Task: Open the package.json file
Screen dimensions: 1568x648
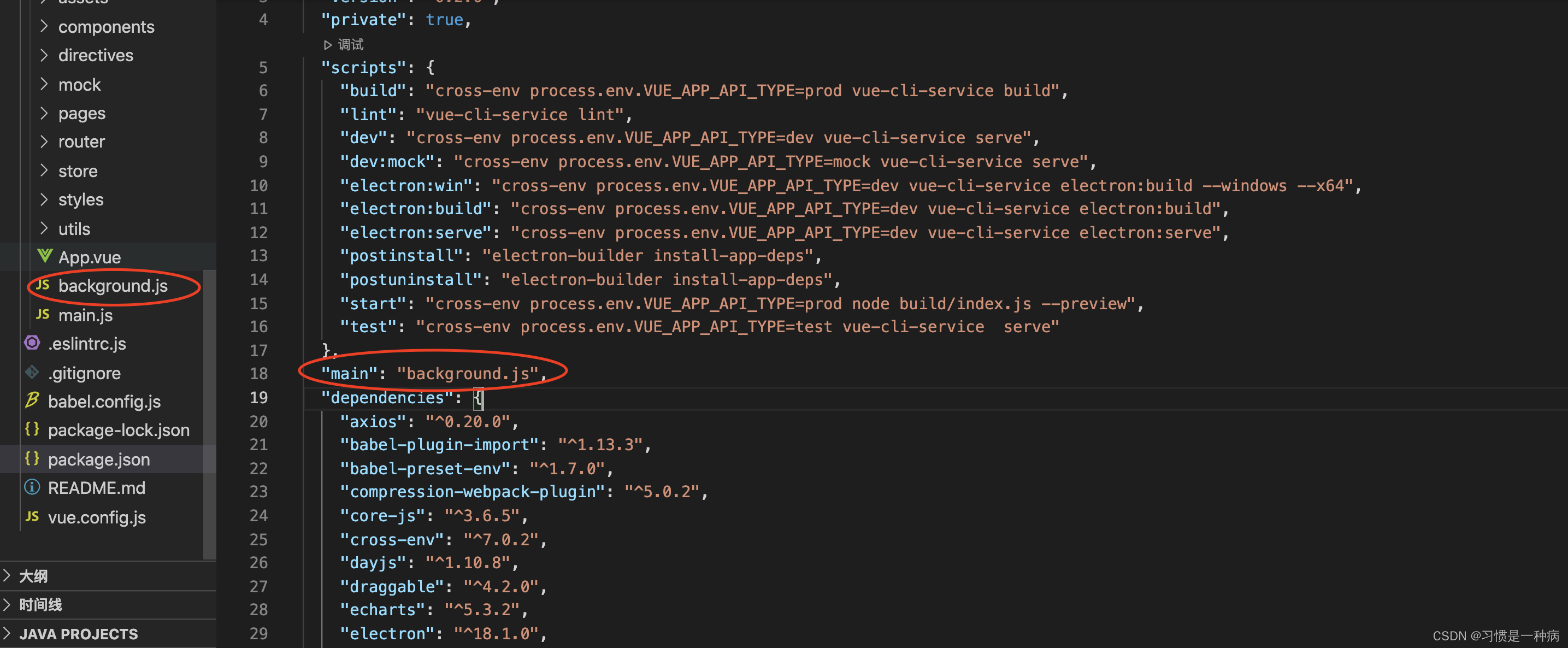Action: point(98,459)
